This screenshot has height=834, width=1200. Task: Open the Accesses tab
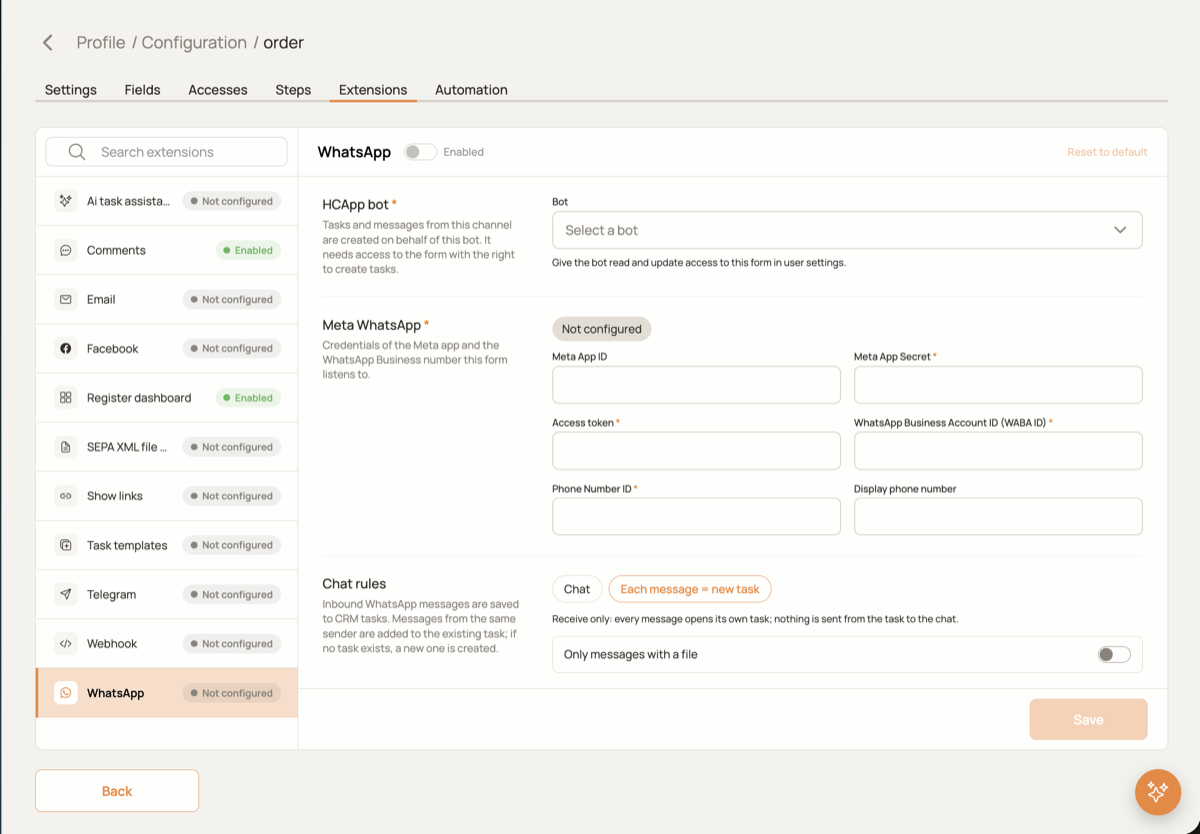pyautogui.click(x=218, y=90)
